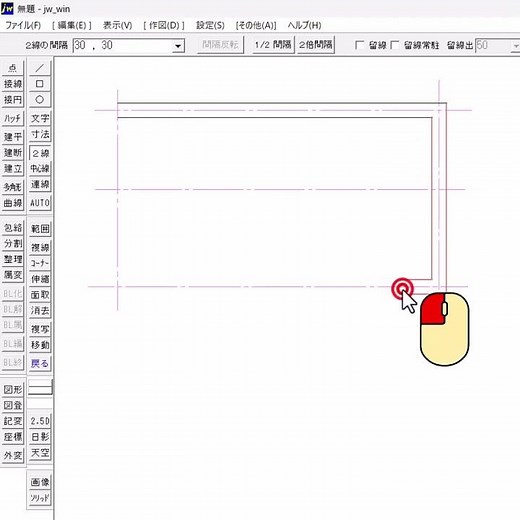
Task: Click the 1/2 間隔 button
Action: coord(273,45)
